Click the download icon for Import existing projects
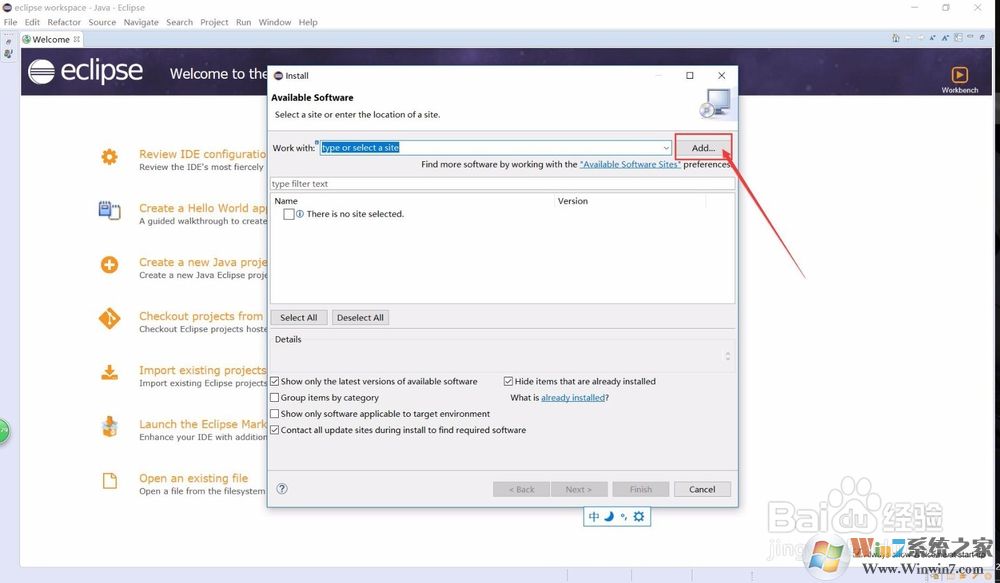This screenshot has width=1000, height=583. [x=110, y=372]
